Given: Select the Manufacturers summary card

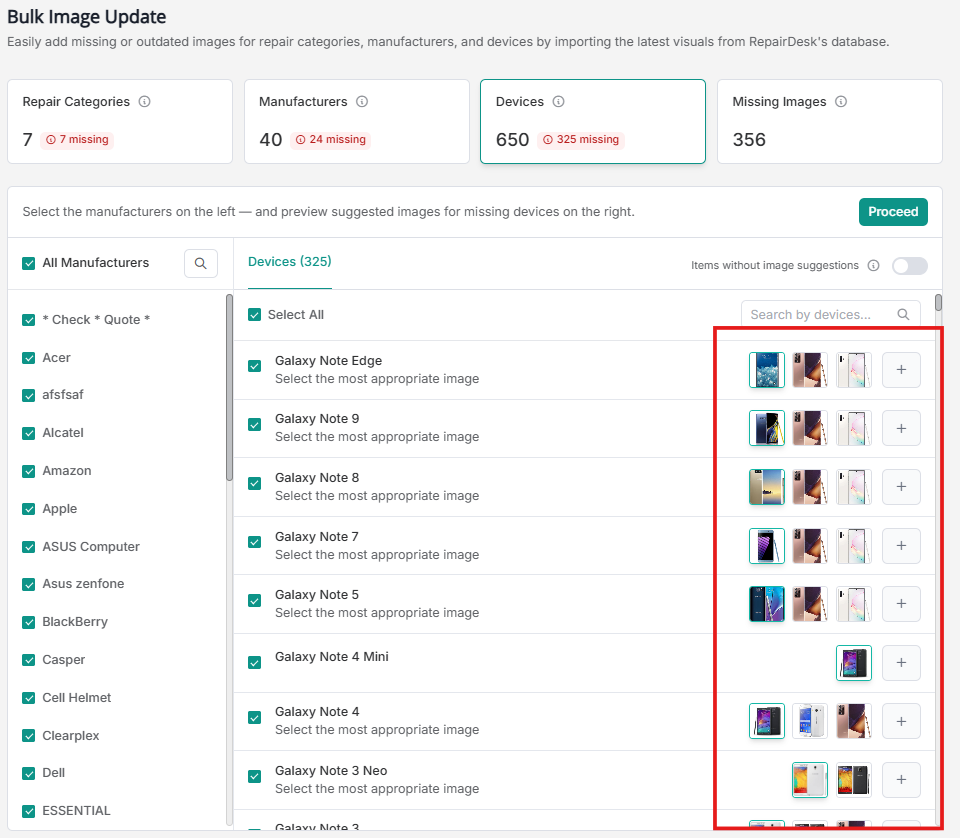Looking at the screenshot, I should pyautogui.click(x=356, y=121).
